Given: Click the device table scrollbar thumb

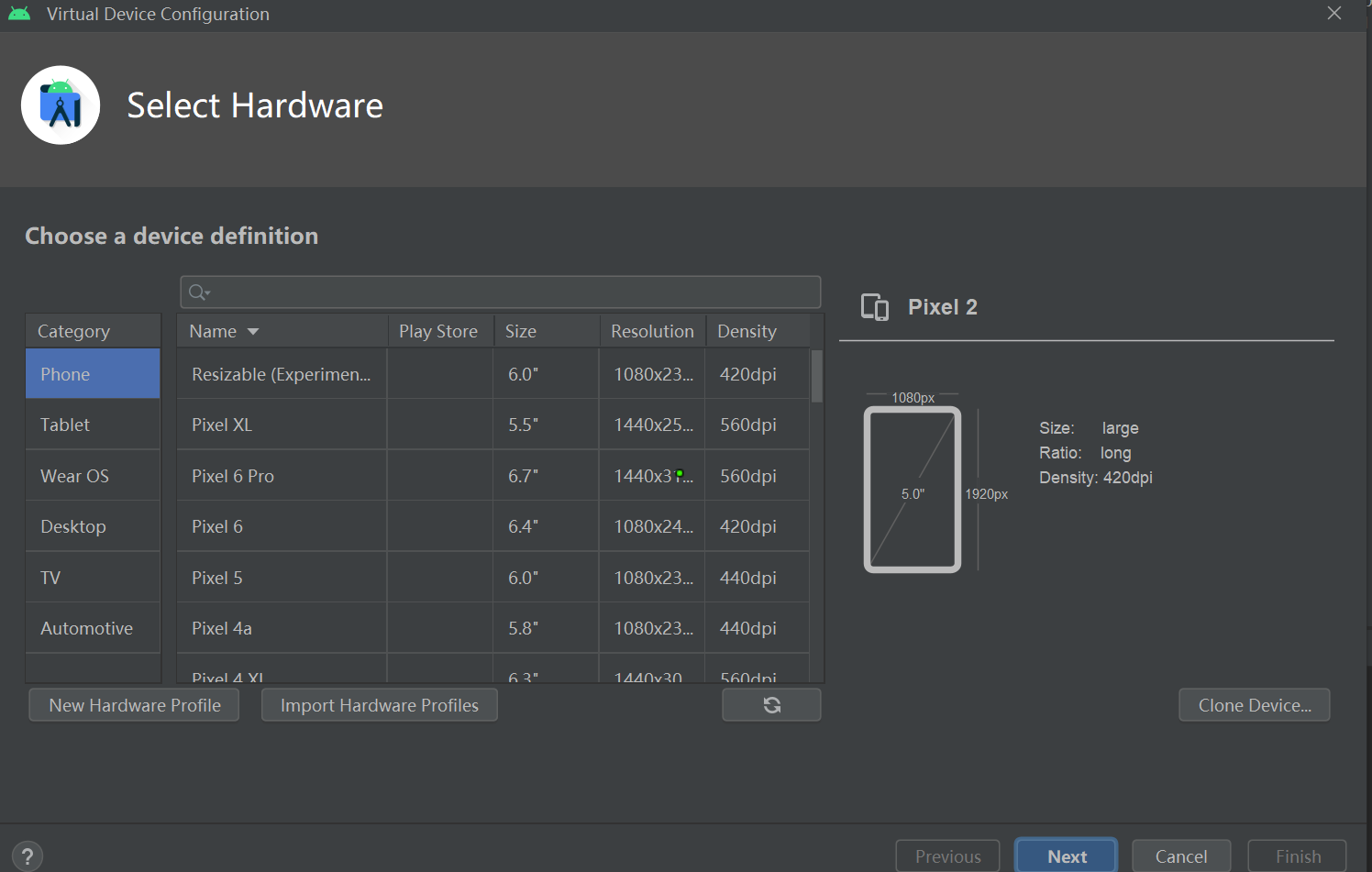Looking at the screenshot, I should tap(816, 376).
